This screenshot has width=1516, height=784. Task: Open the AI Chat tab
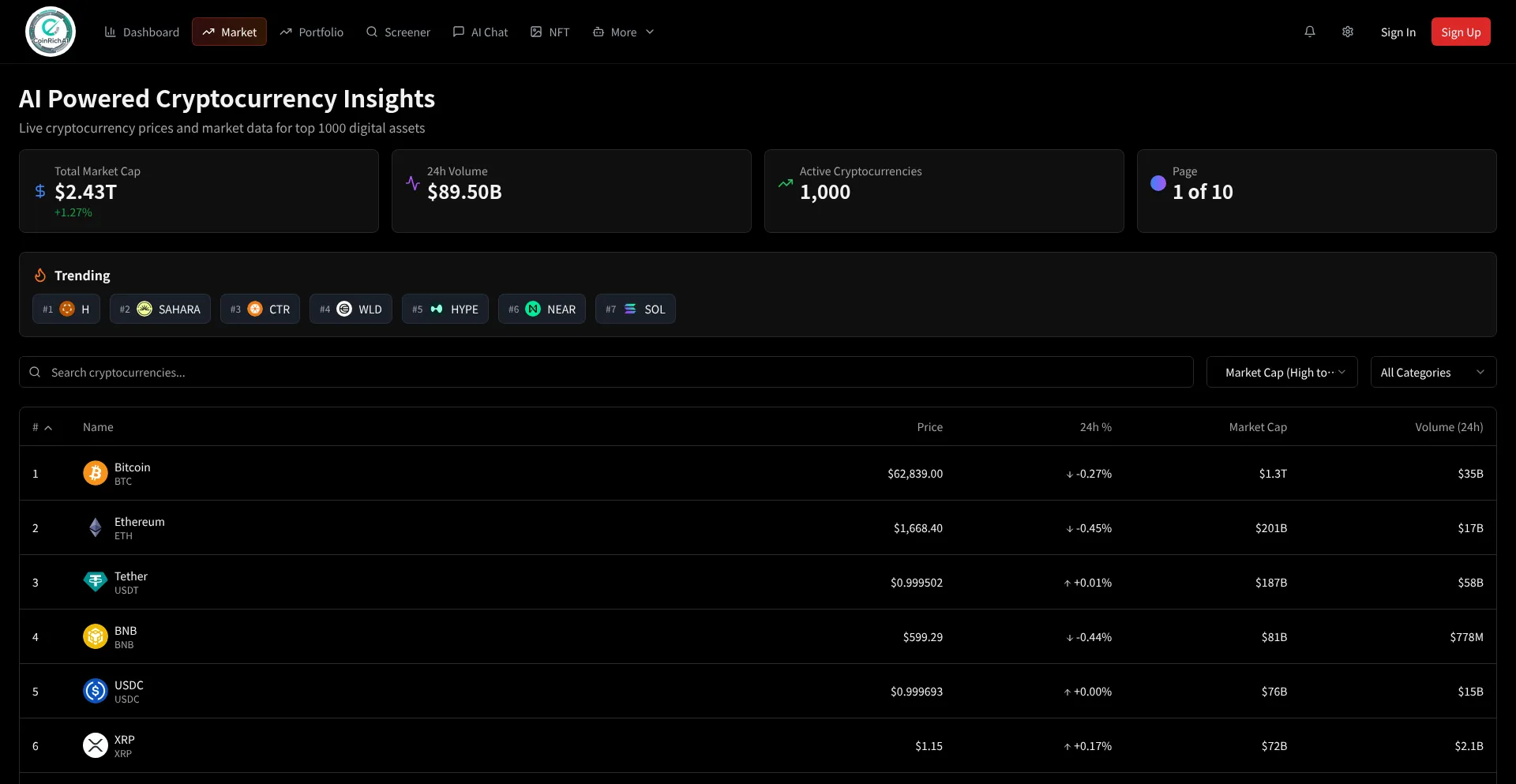click(480, 32)
